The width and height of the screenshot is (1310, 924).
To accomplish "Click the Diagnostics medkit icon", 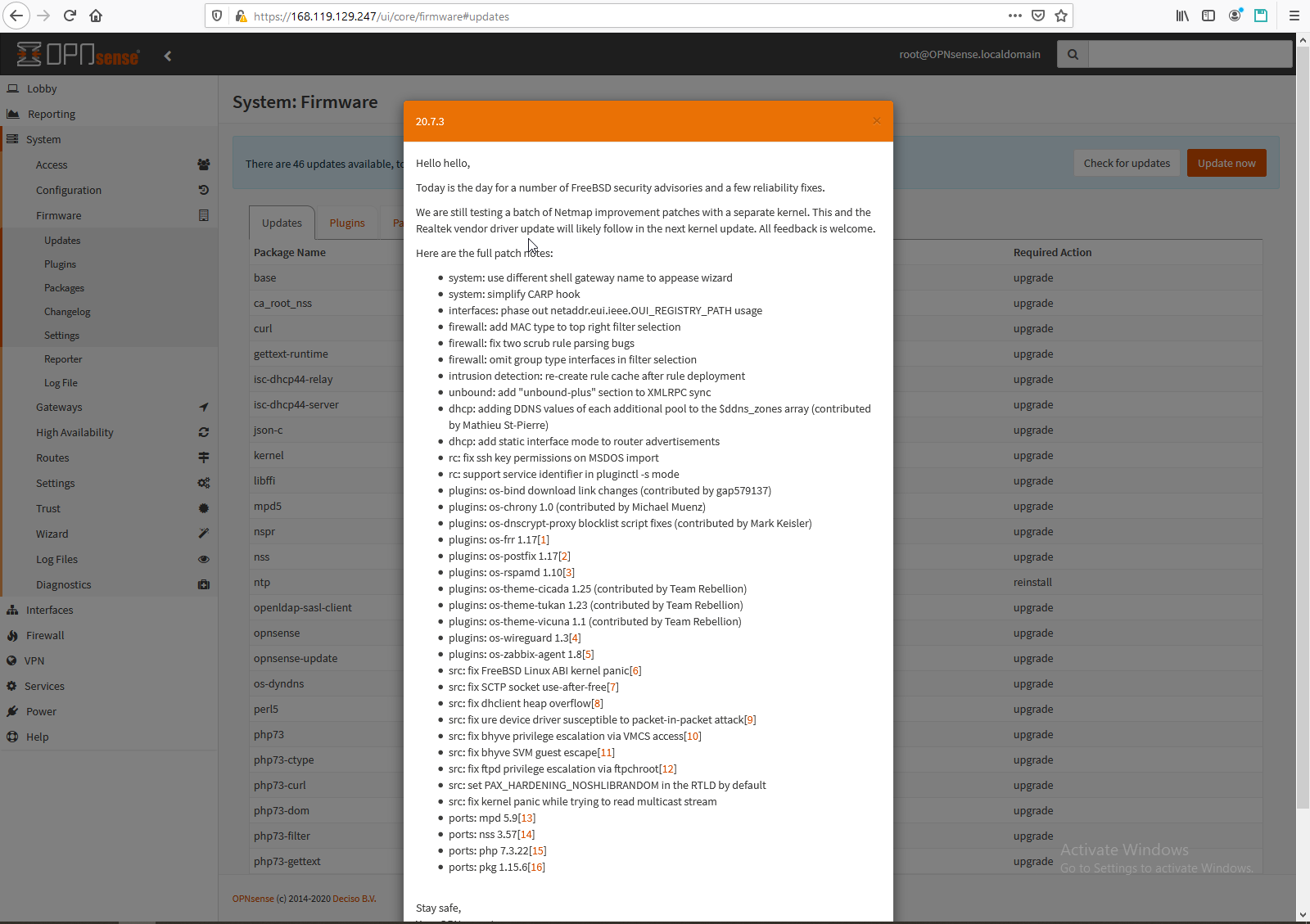I will [204, 584].
